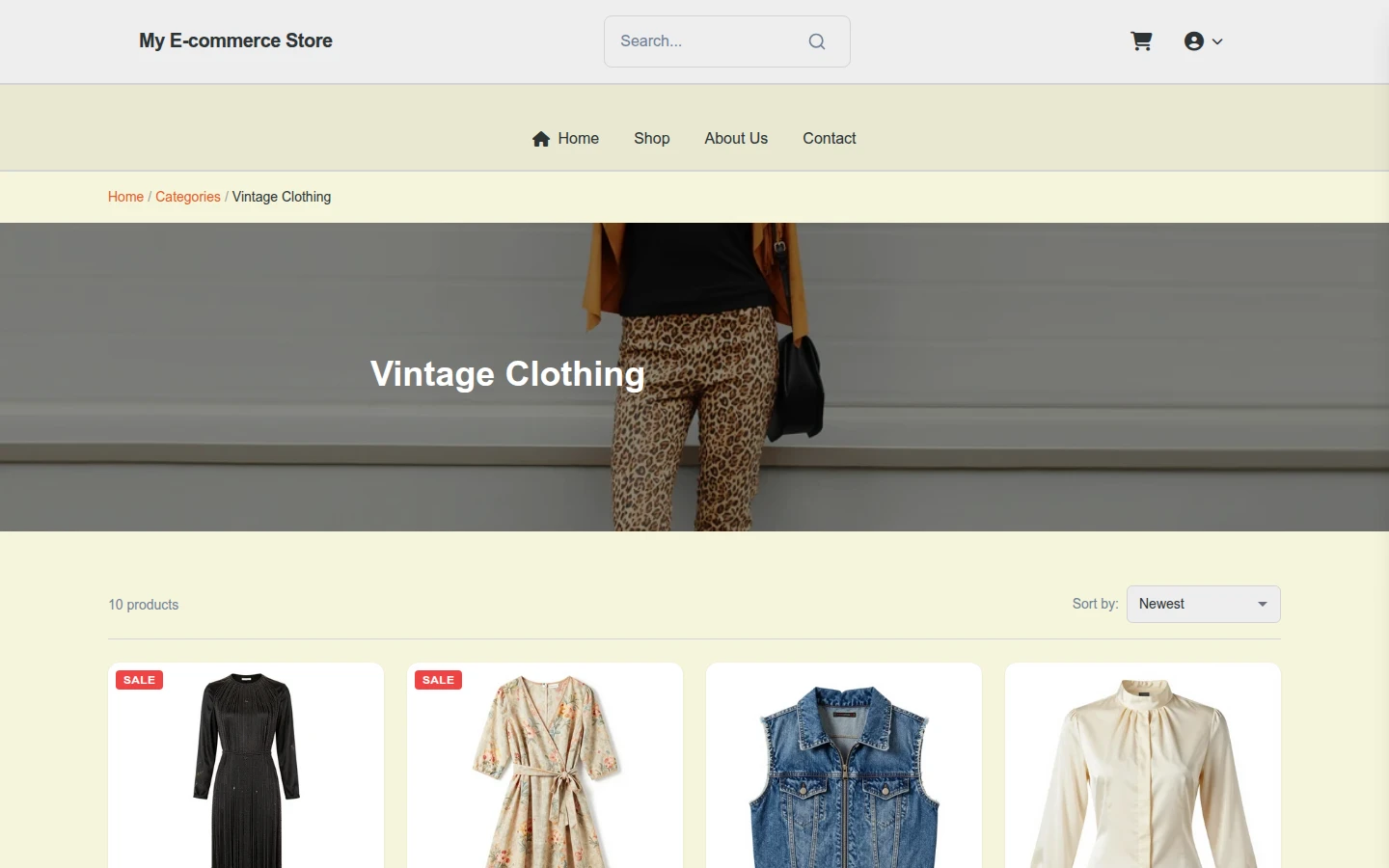Screen dimensions: 1389x868
Task: Click the "10 products" count text
Action: (144, 605)
